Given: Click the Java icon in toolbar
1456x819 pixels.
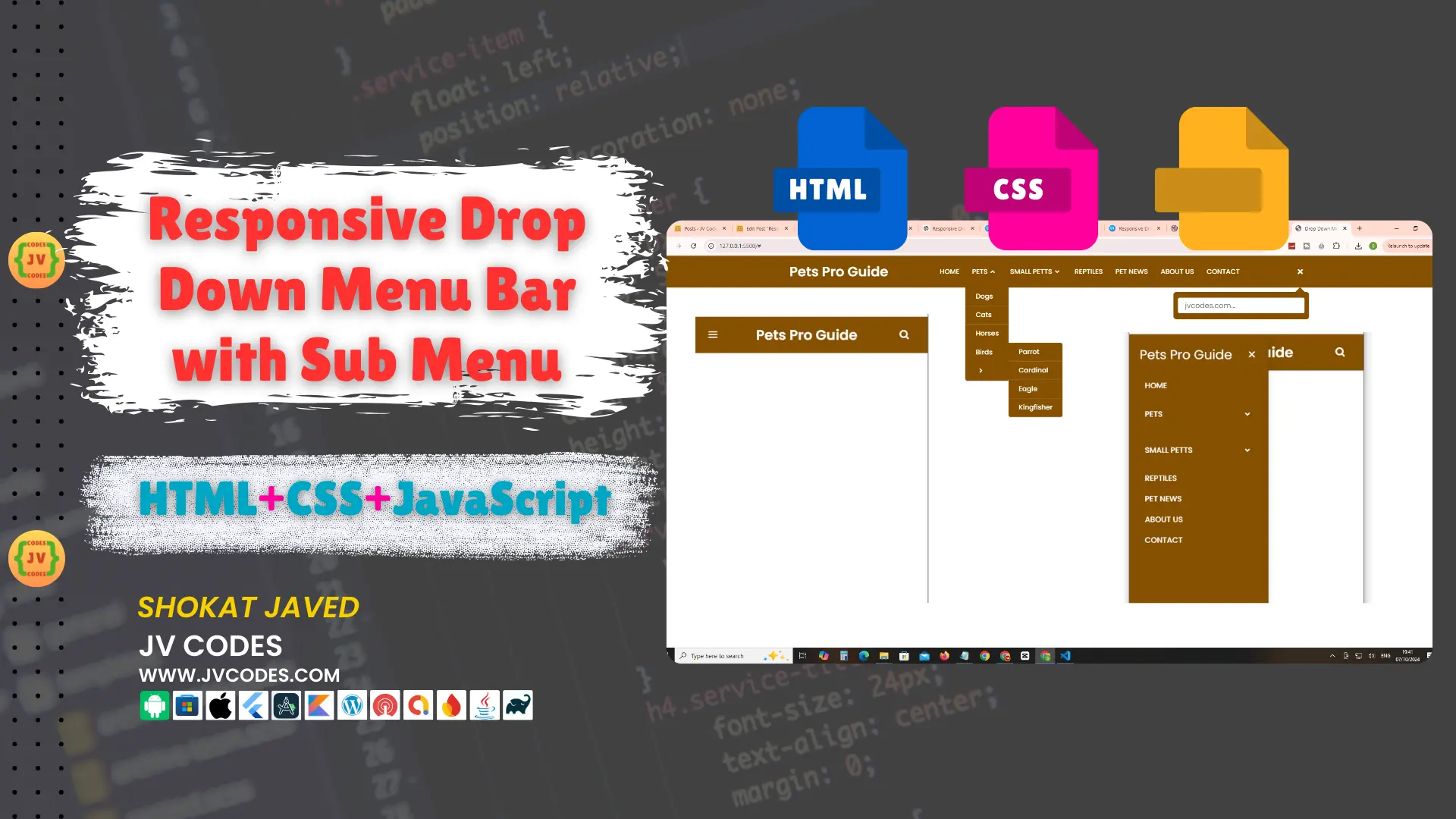Looking at the screenshot, I should point(485,706).
